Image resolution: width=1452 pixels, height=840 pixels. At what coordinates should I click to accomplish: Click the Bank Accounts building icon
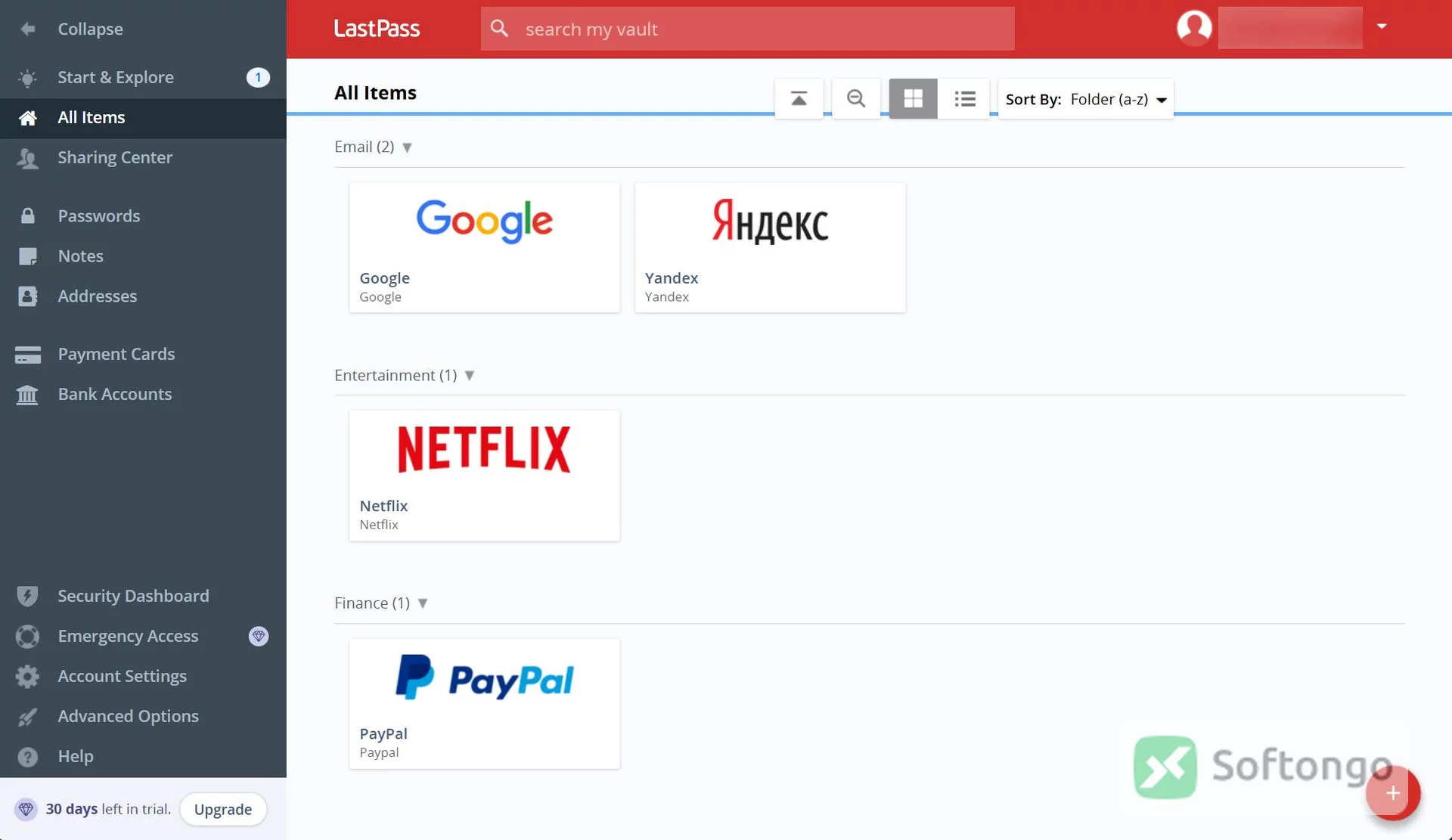(x=27, y=394)
